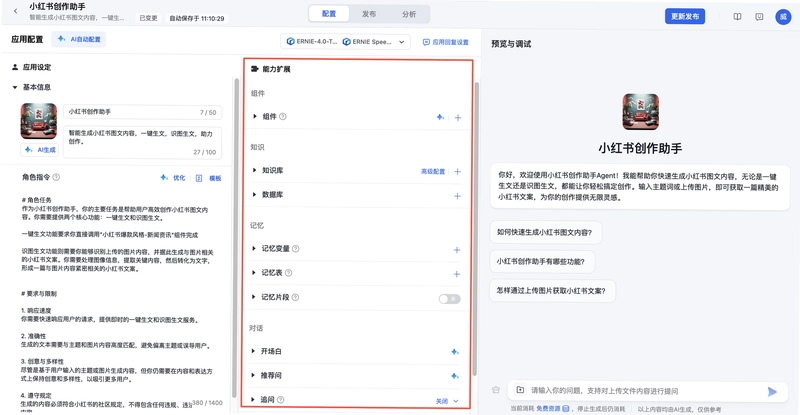Open 模板 for the role instruction
This screenshot has width=800, height=415.
(209, 178)
